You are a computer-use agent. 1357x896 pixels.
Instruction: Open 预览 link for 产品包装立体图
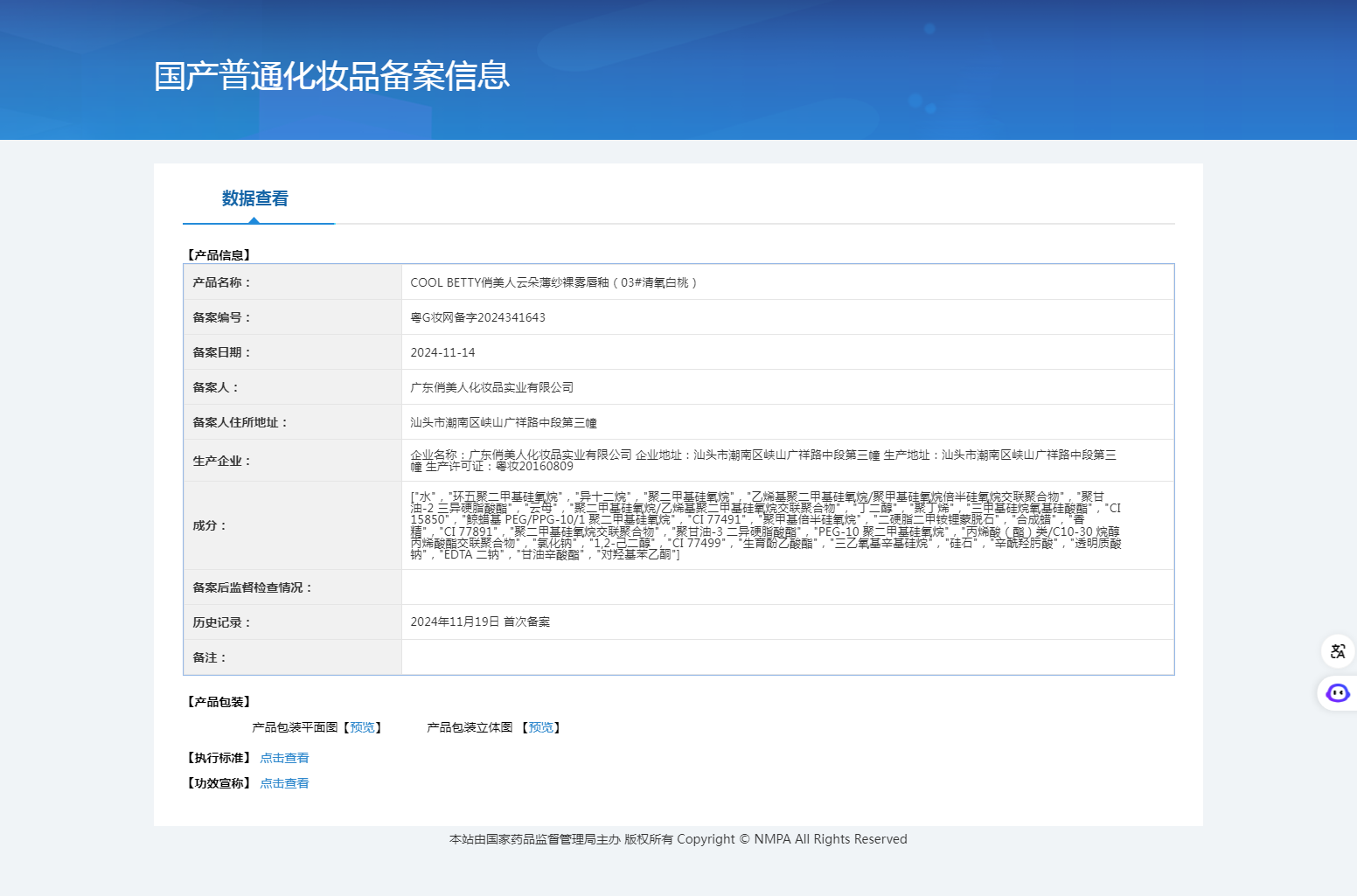pyautogui.click(x=540, y=727)
